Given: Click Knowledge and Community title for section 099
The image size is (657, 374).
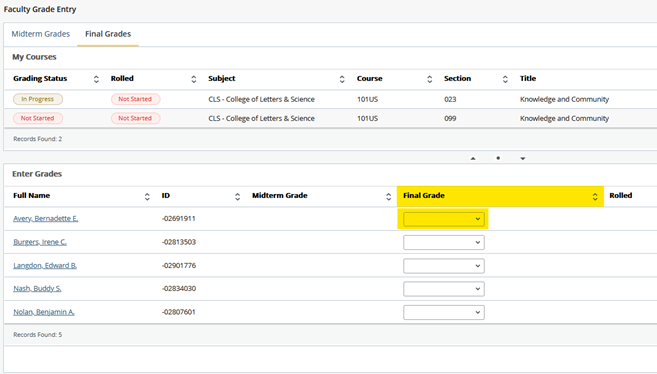Looking at the screenshot, I should pyautogui.click(x=564, y=119).
